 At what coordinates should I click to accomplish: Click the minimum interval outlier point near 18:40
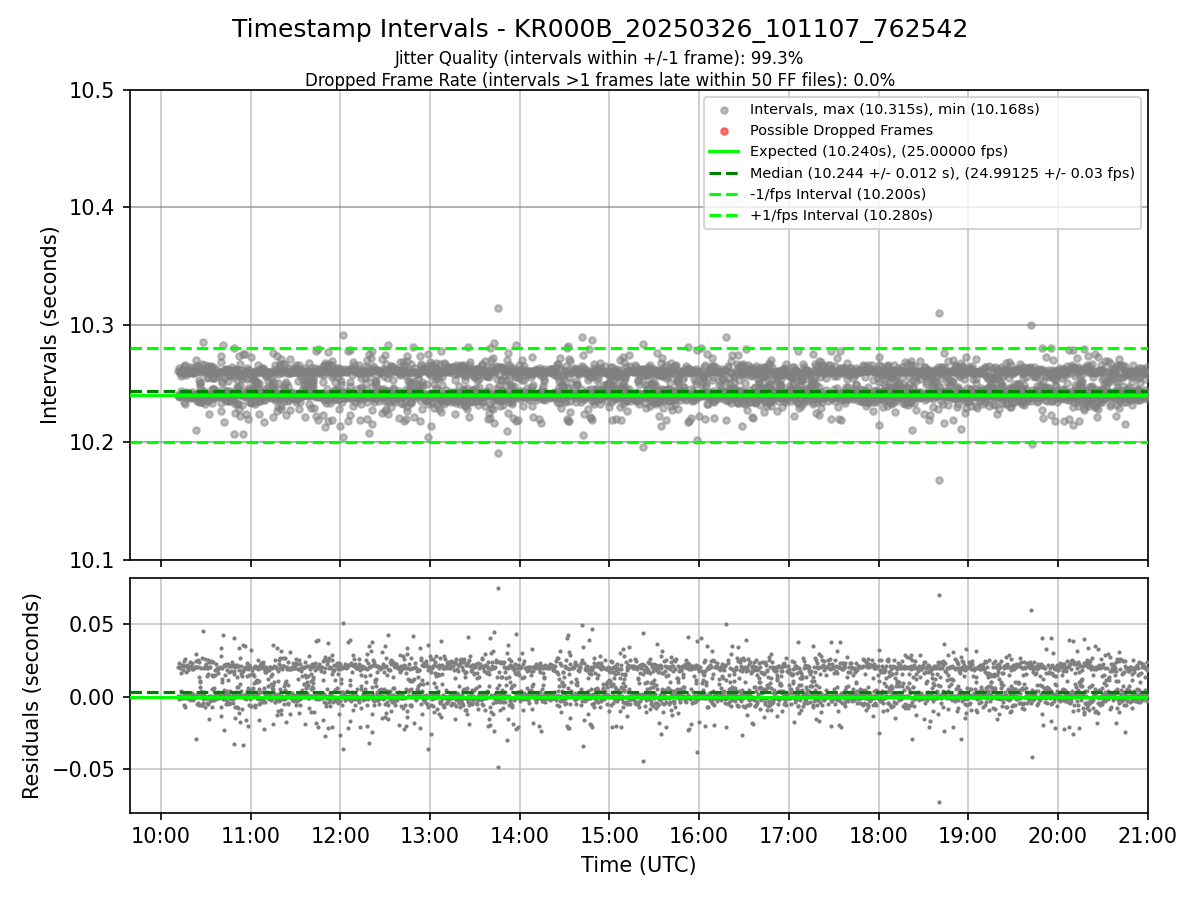pos(939,480)
